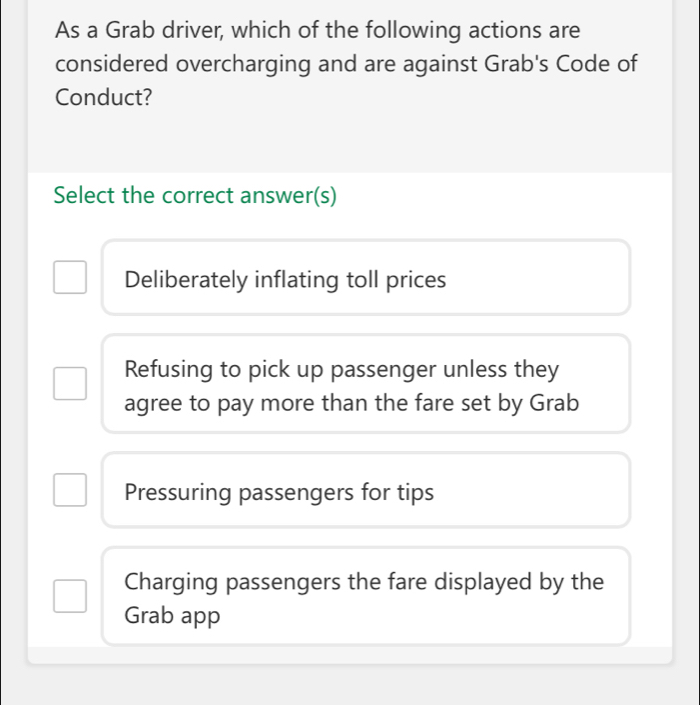700x705 pixels.
Task: Tick checkbox next to "Charging passengers the fare"
Action: click(x=70, y=596)
